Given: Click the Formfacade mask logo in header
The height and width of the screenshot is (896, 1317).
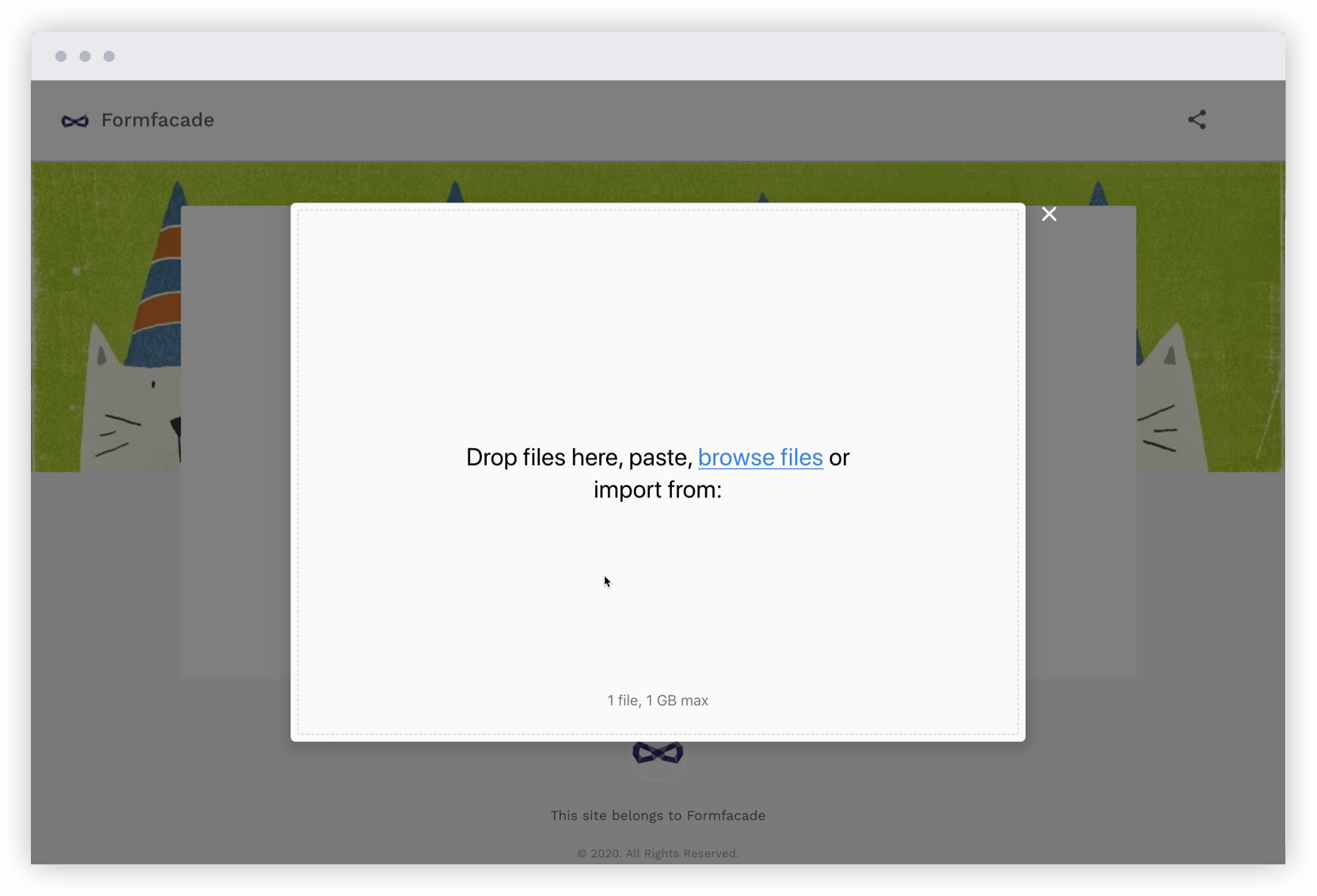Looking at the screenshot, I should 75,120.
